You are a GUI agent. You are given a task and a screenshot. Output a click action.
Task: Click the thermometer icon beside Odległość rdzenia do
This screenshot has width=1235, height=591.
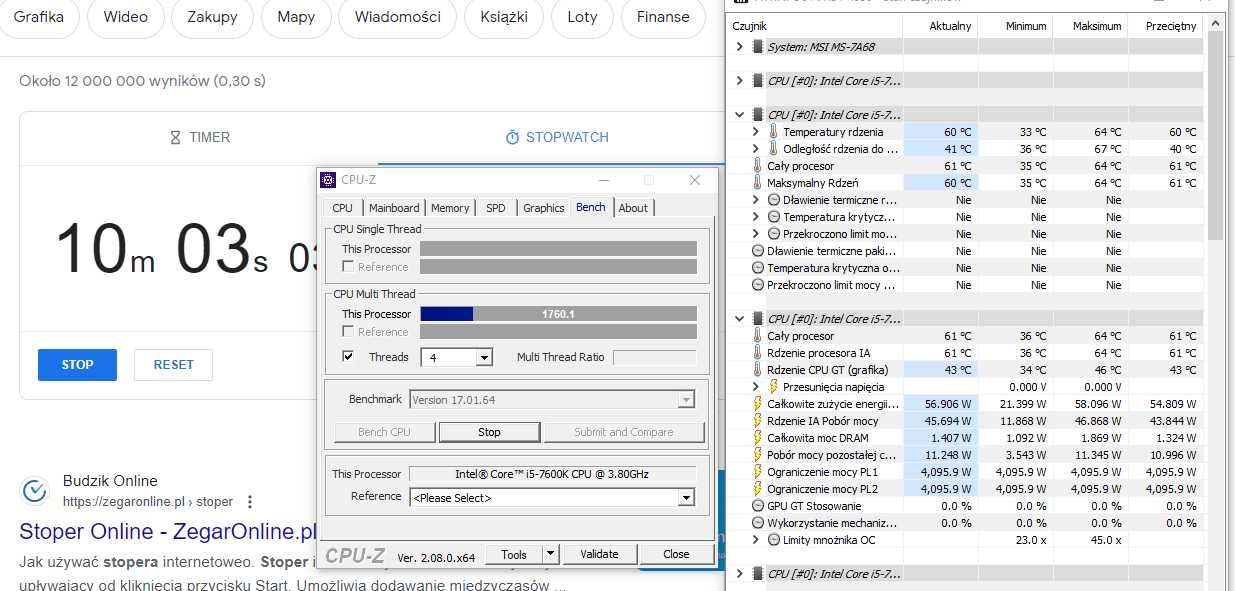[773, 149]
